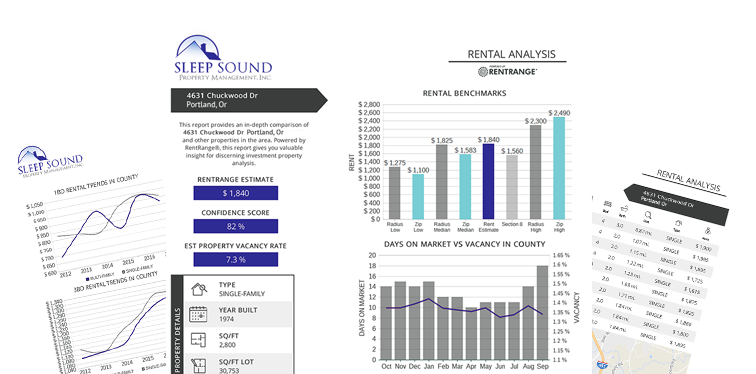Screen dimensions: 756x374
Task: Click the $2,800 axis label
Action: tap(369, 105)
